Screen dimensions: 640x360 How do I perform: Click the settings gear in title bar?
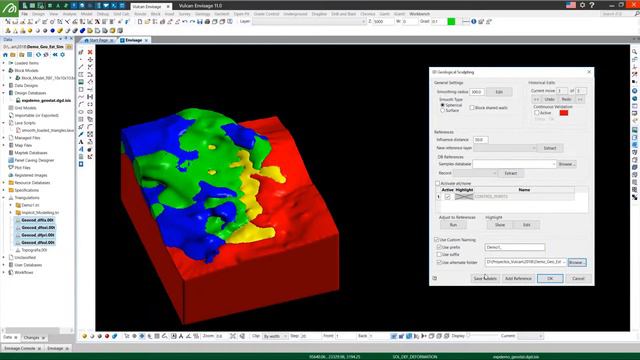coord(582,5)
